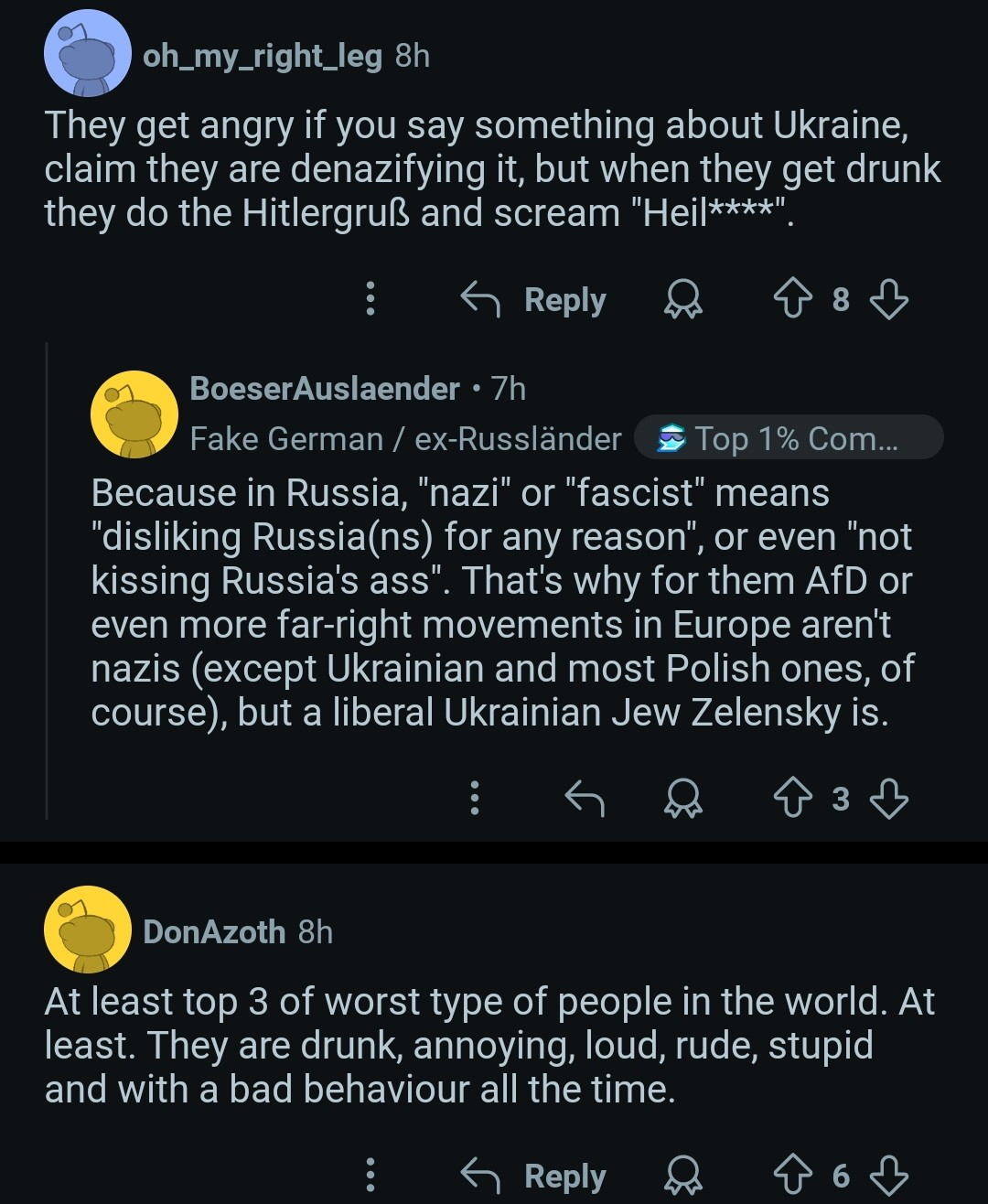988x1204 pixels.
Task: Reply to DonAzoth's comment
Action: pos(533,1175)
